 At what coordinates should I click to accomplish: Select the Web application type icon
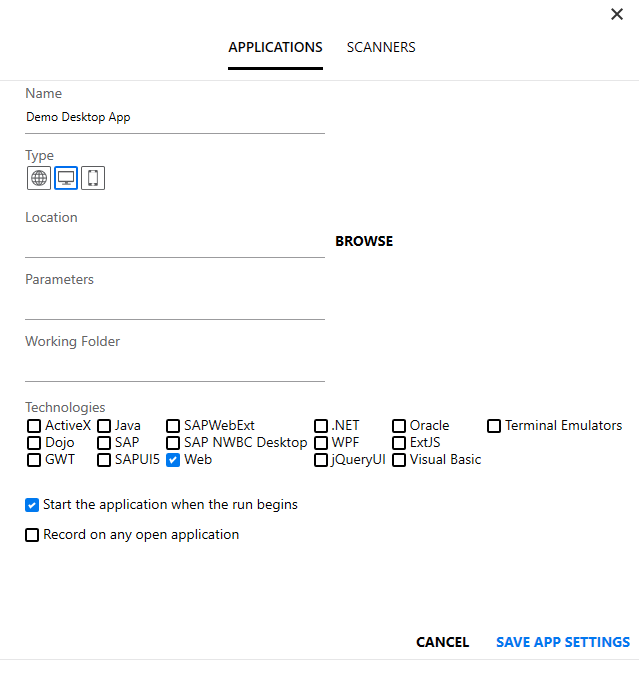click(39, 178)
